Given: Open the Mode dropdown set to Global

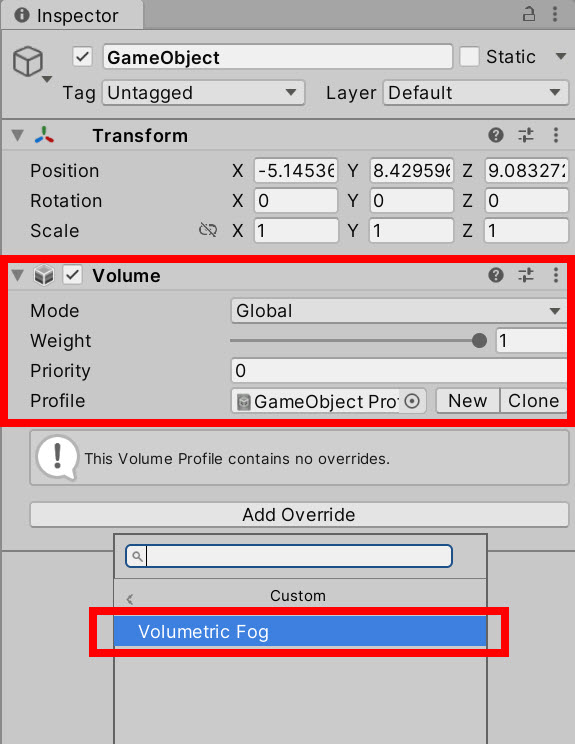Looking at the screenshot, I should 399,311.
